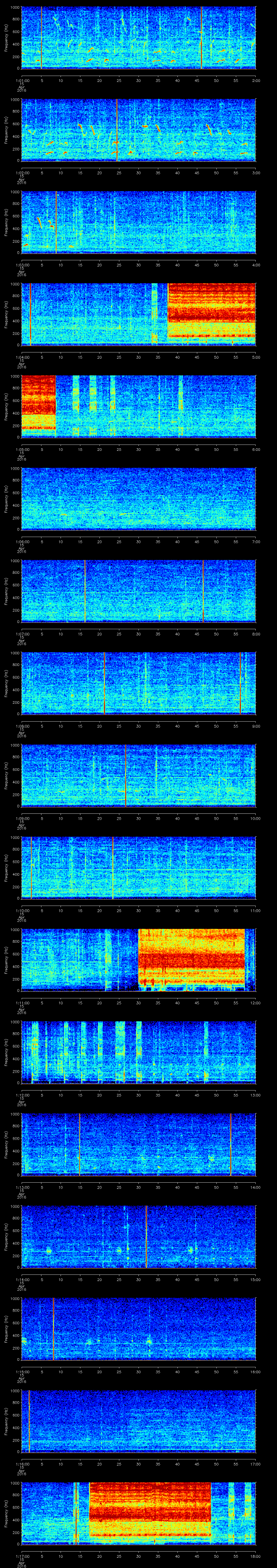The height and width of the screenshot is (1568, 277).
Task: Choose the spectrogram panel starting at 1:13:00
Action: click(138, 1144)
